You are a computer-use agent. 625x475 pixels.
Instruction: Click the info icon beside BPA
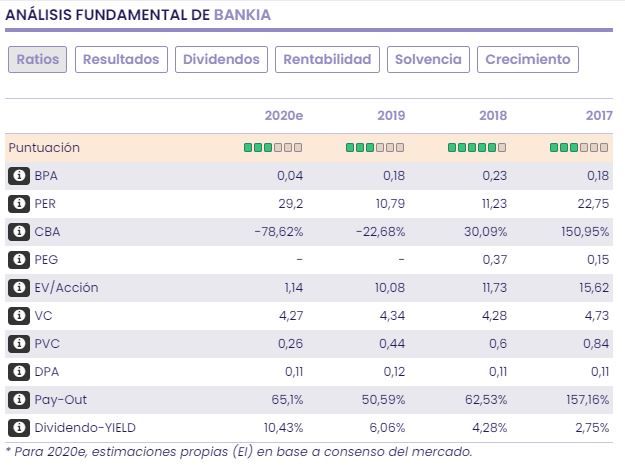coord(18,176)
